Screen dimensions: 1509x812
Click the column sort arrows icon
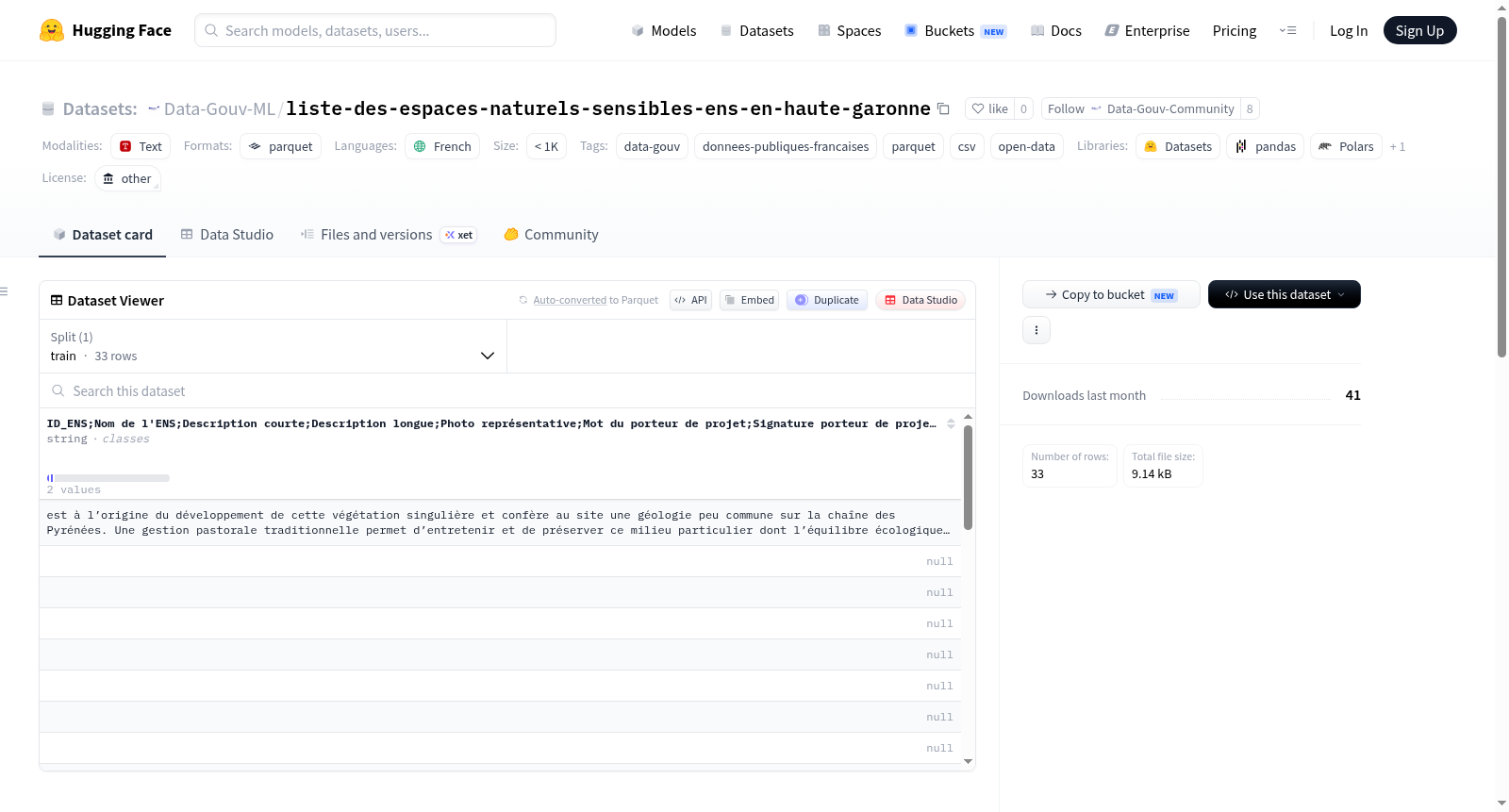tap(951, 423)
